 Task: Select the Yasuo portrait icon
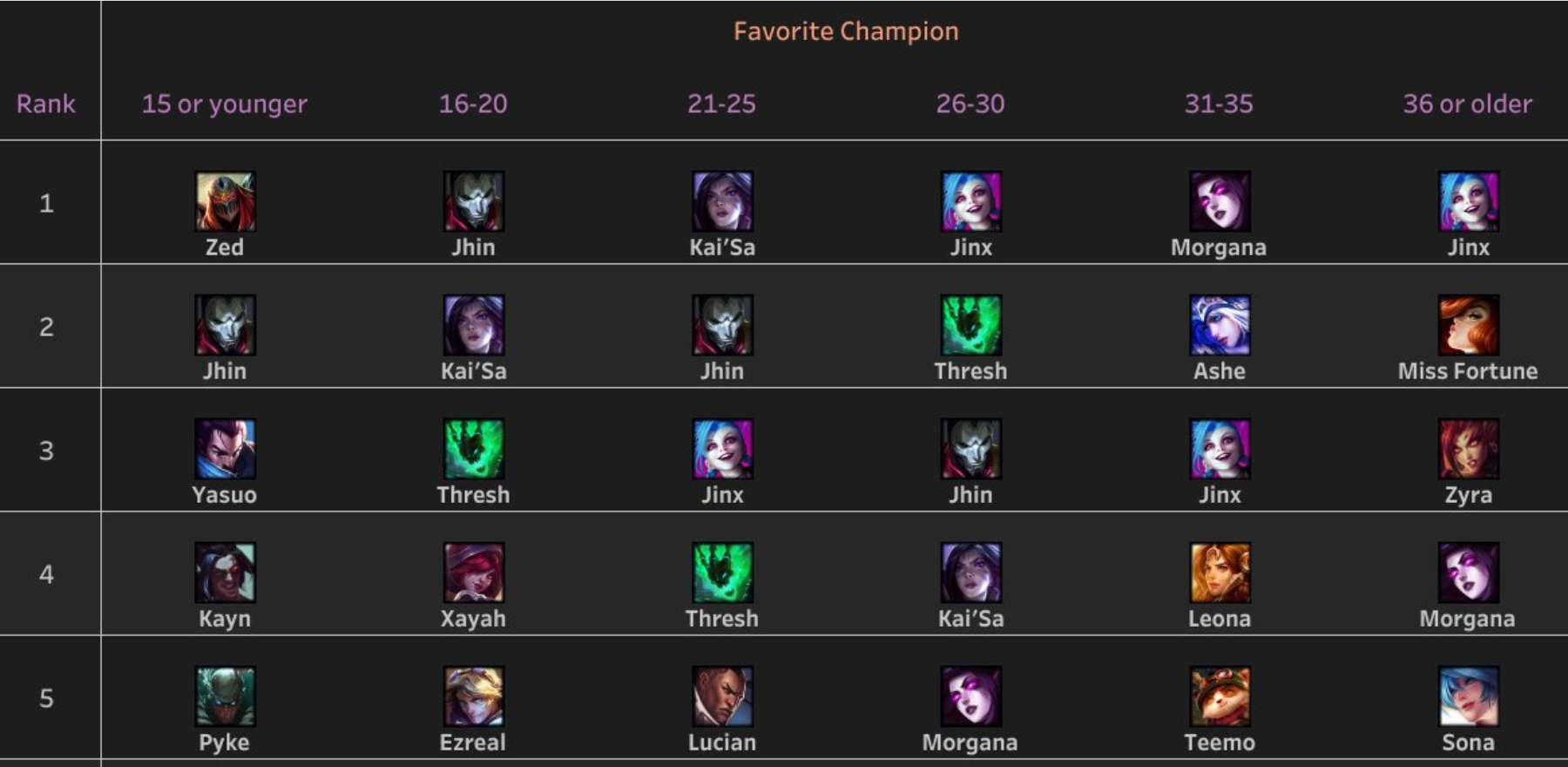click(225, 449)
